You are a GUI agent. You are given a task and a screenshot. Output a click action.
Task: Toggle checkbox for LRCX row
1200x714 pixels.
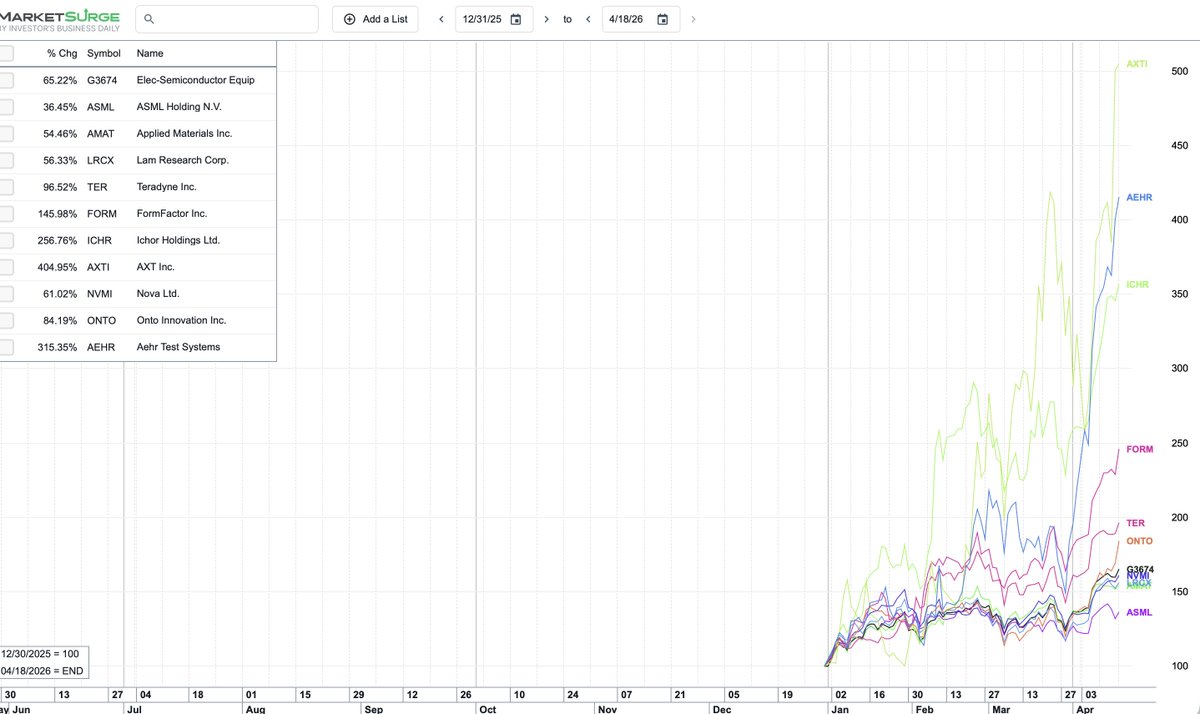tap(6, 160)
